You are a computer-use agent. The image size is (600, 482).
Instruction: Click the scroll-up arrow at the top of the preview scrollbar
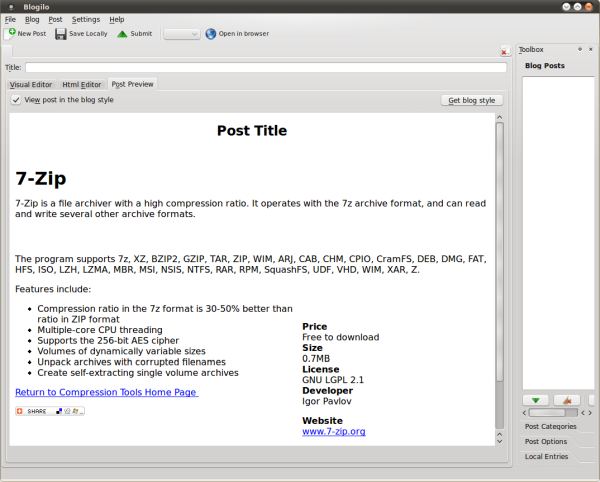[x=499, y=117]
